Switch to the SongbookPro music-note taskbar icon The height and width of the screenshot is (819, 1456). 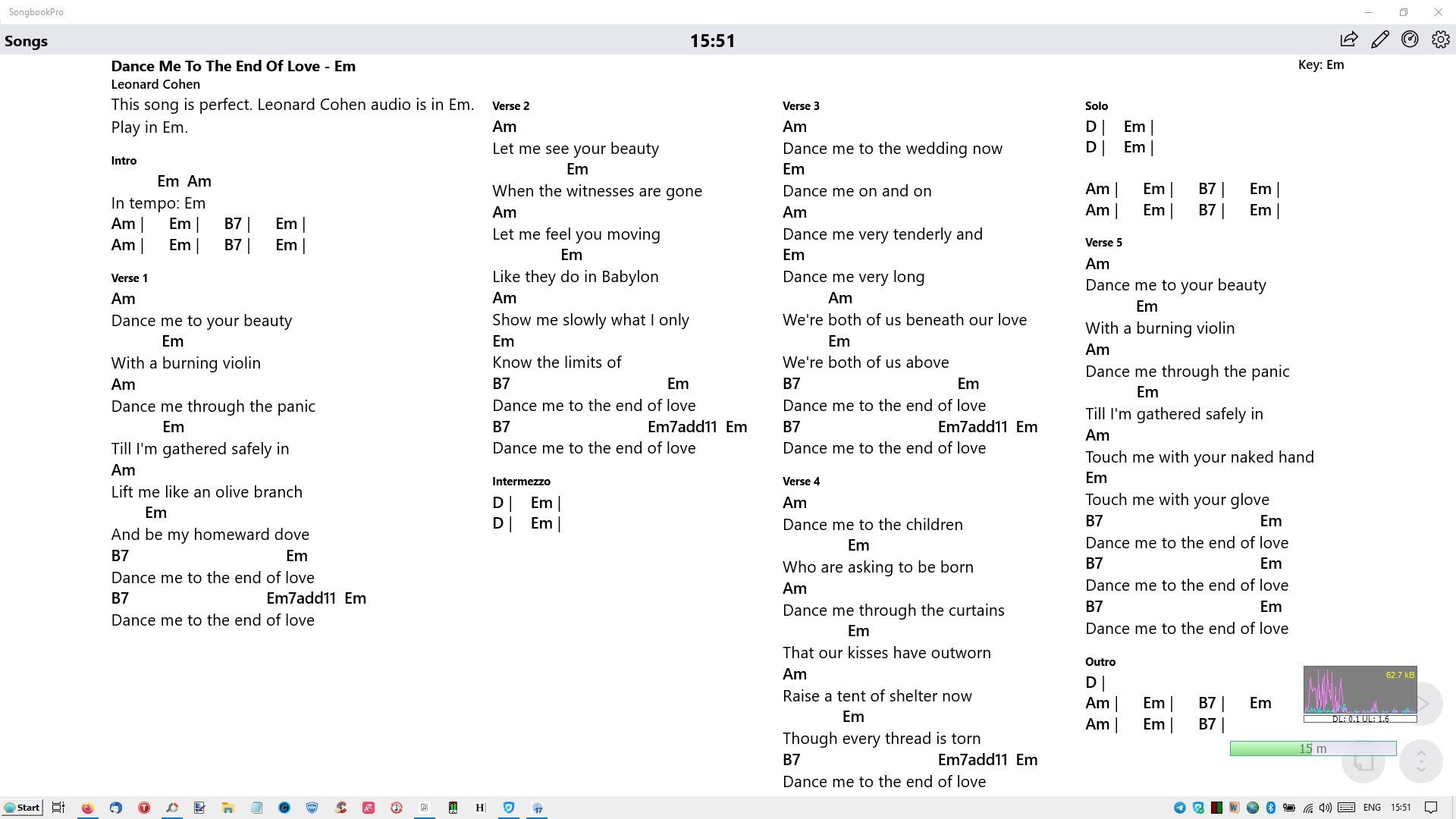tap(425, 808)
